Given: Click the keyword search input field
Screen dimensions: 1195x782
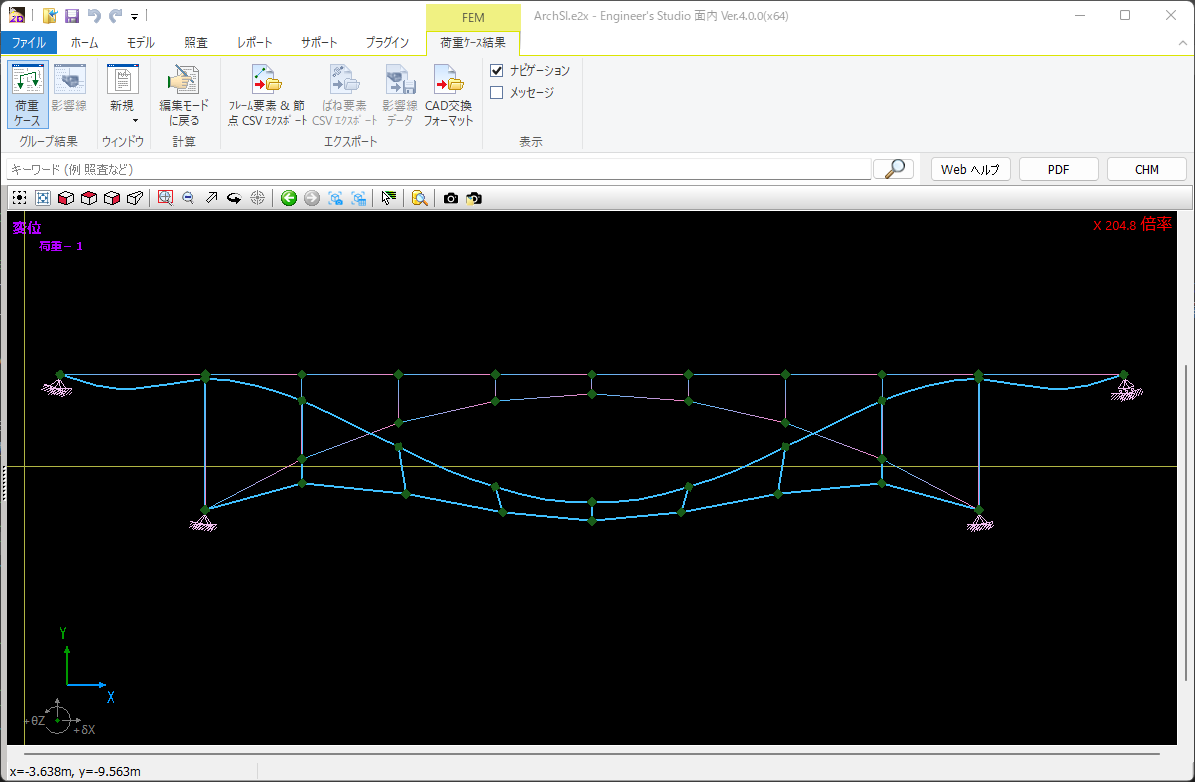Looking at the screenshot, I should pos(438,169).
